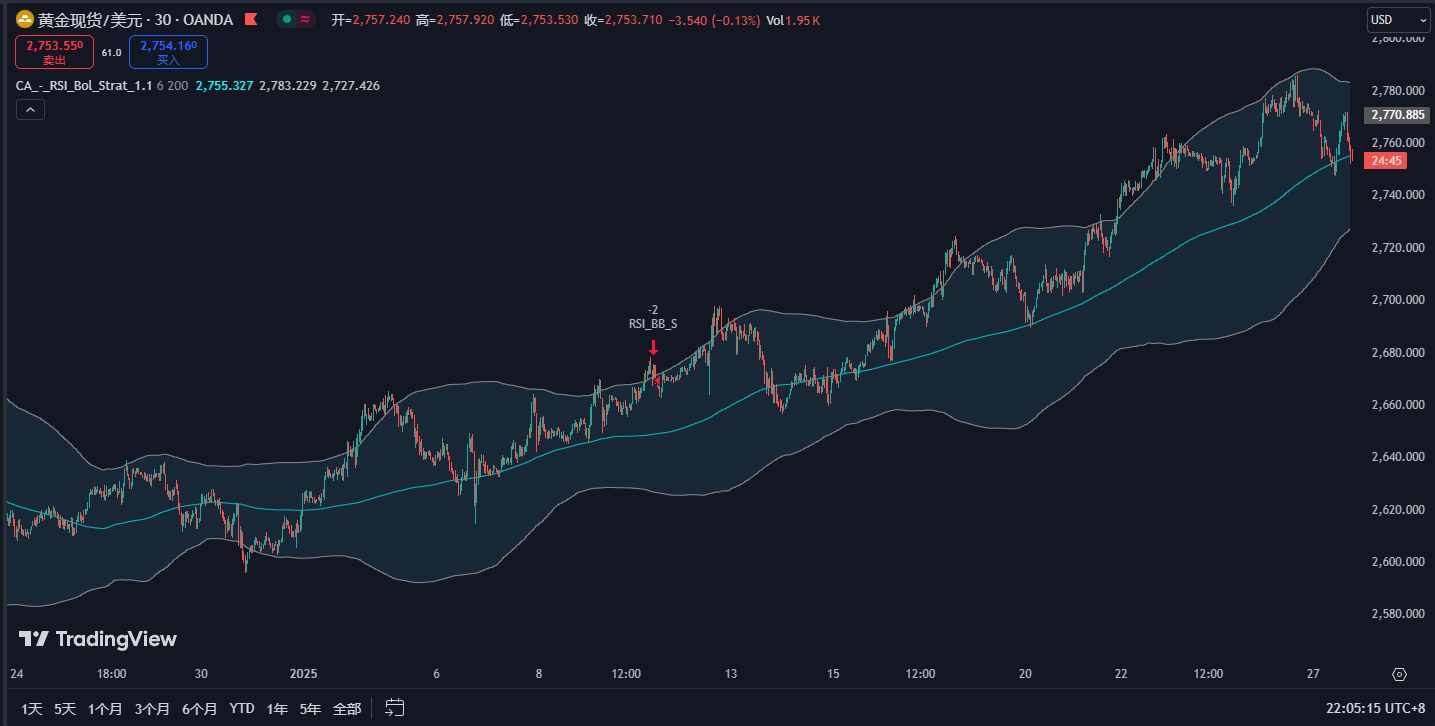Click the gold symbol logo icon

tap(25, 19)
